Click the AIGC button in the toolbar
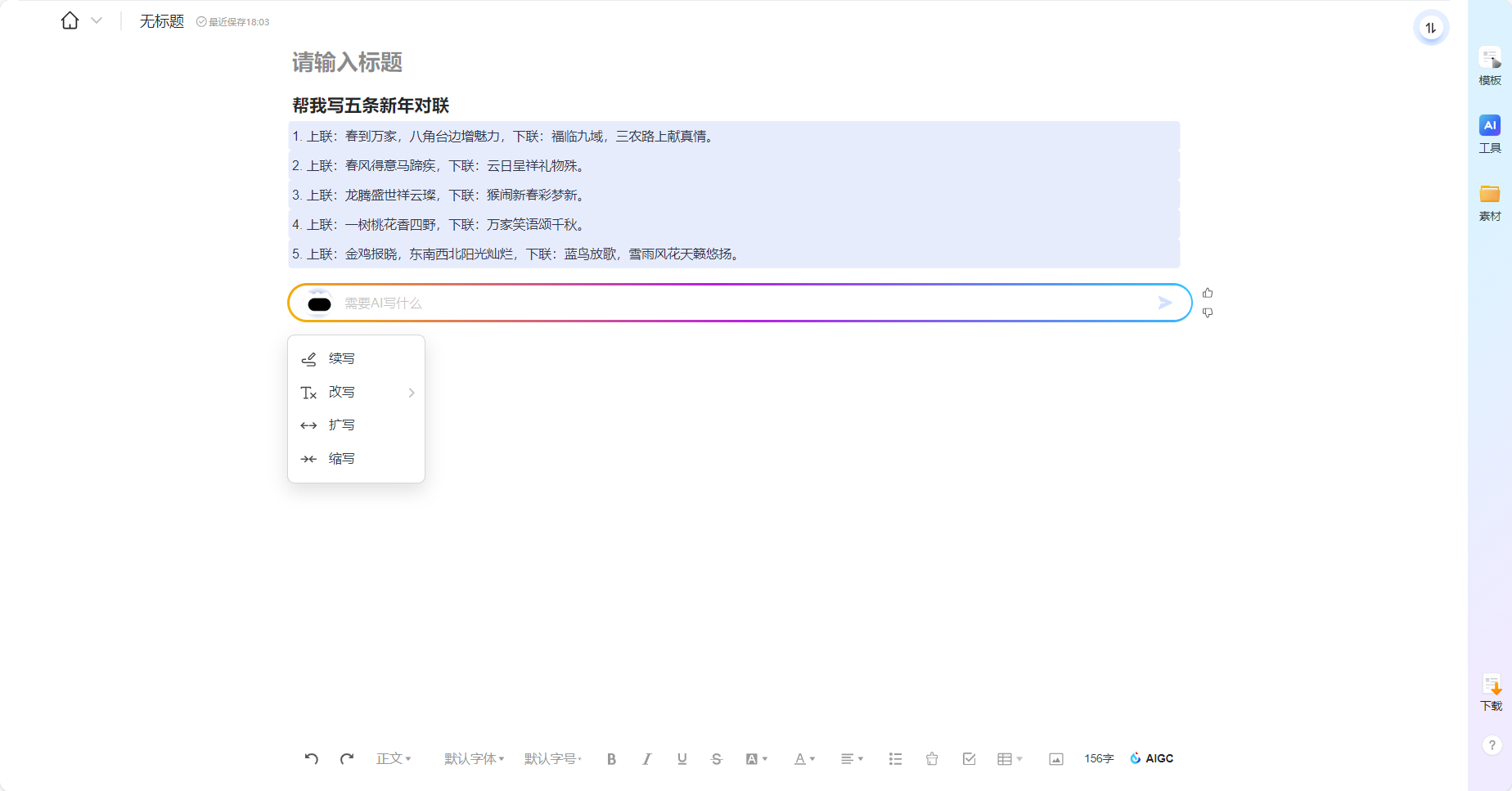Screen dimensions: 1512x791 click(x=1152, y=758)
